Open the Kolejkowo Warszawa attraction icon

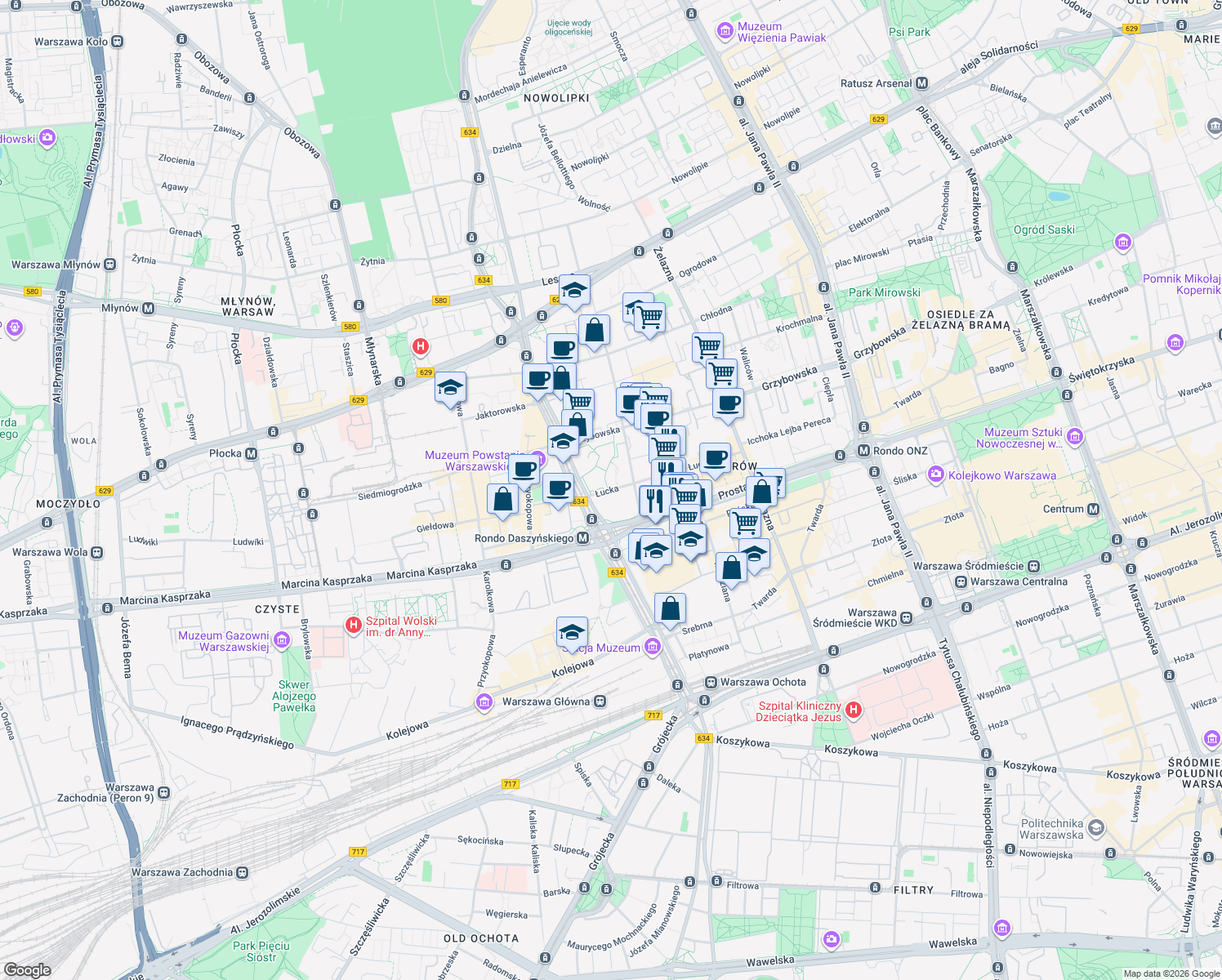pyautogui.click(x=934, y=474)
